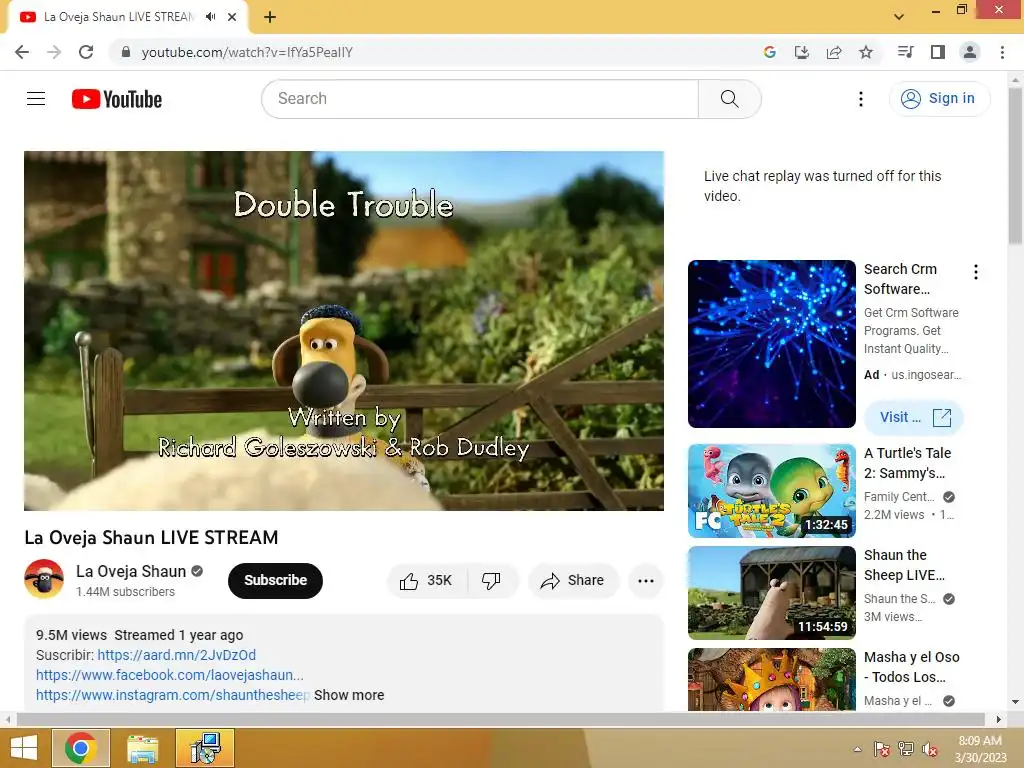
Task: Open the Masha y el Oso thumbnail
Action: point(771,679)
